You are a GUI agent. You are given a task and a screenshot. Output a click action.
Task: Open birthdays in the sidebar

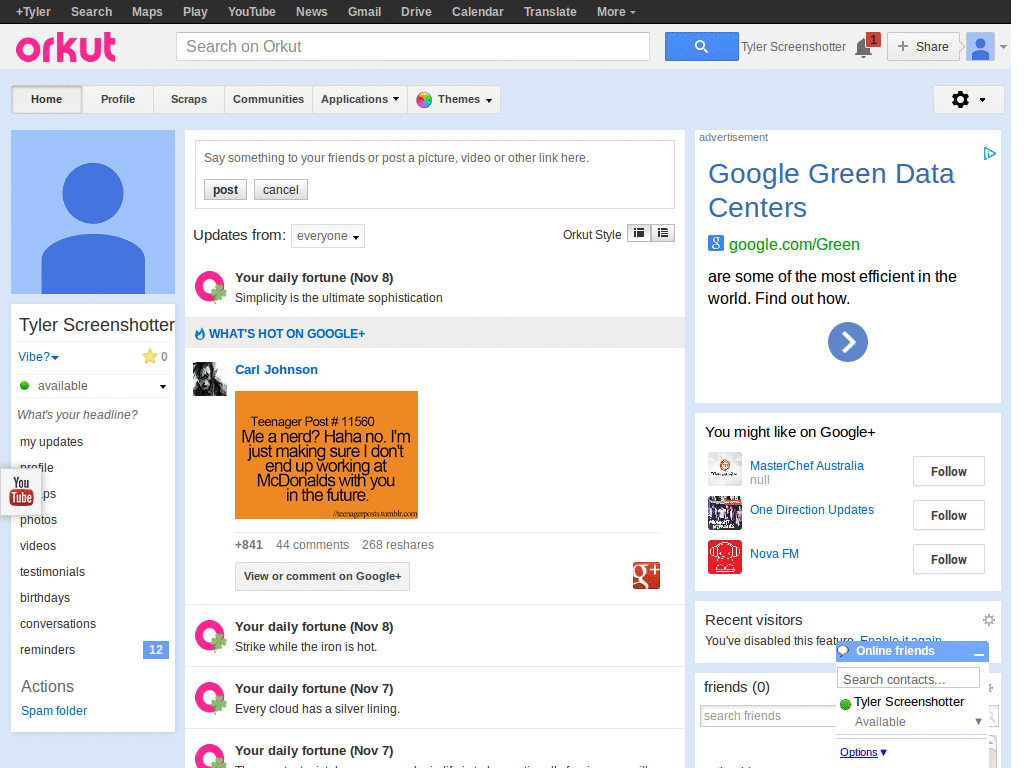pyautogui.click(x=44, y=598)
